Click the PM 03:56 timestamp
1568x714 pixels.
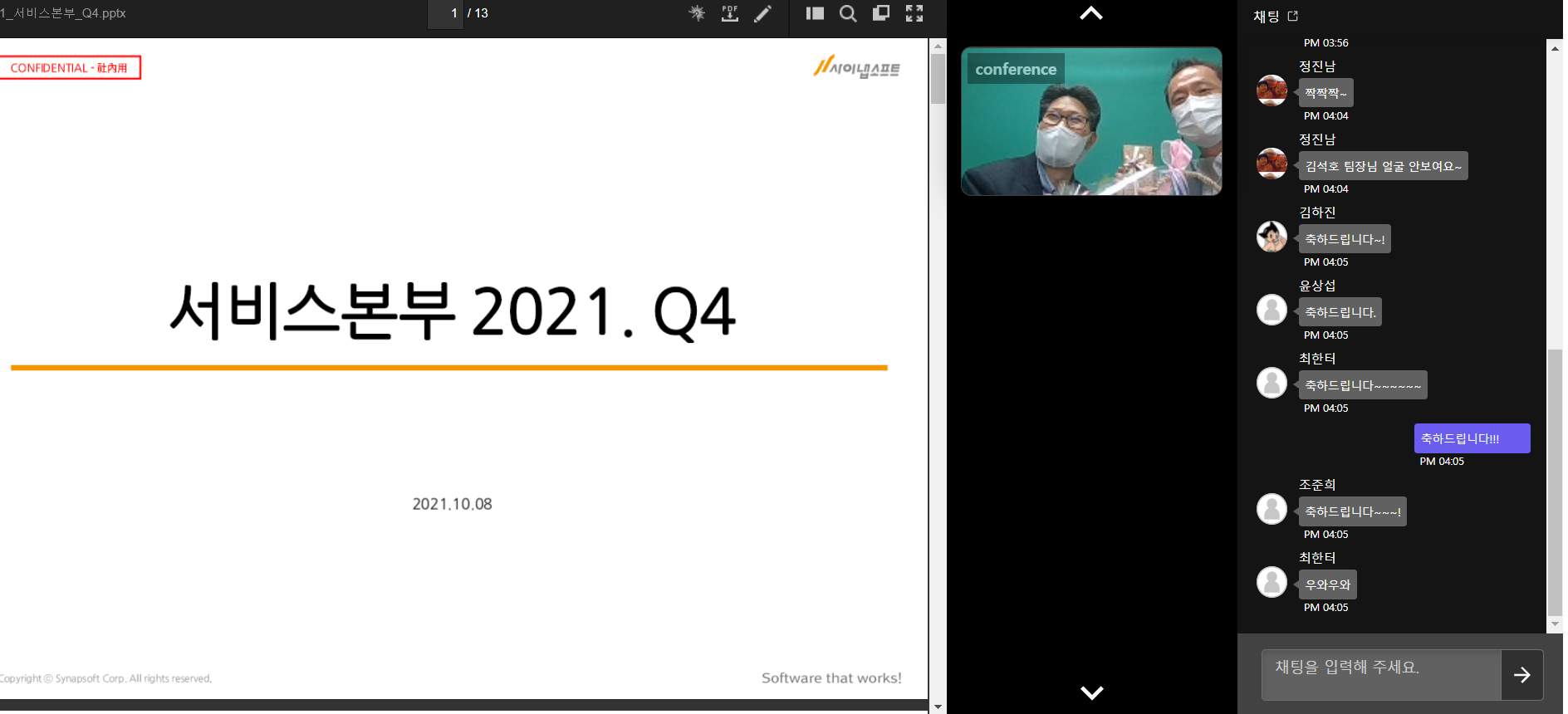1326,43
